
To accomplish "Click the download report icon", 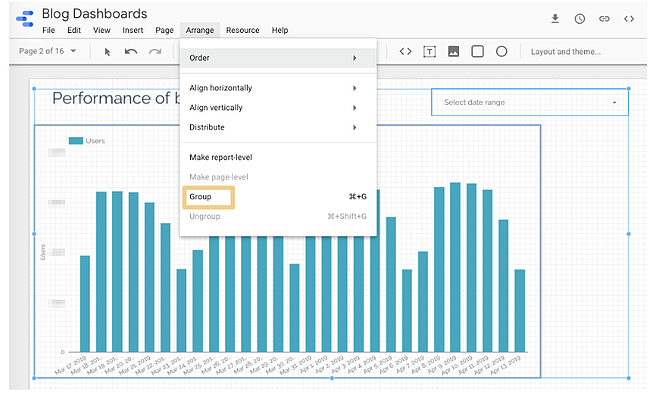I will pyautogui.click(x=555, y=19).
